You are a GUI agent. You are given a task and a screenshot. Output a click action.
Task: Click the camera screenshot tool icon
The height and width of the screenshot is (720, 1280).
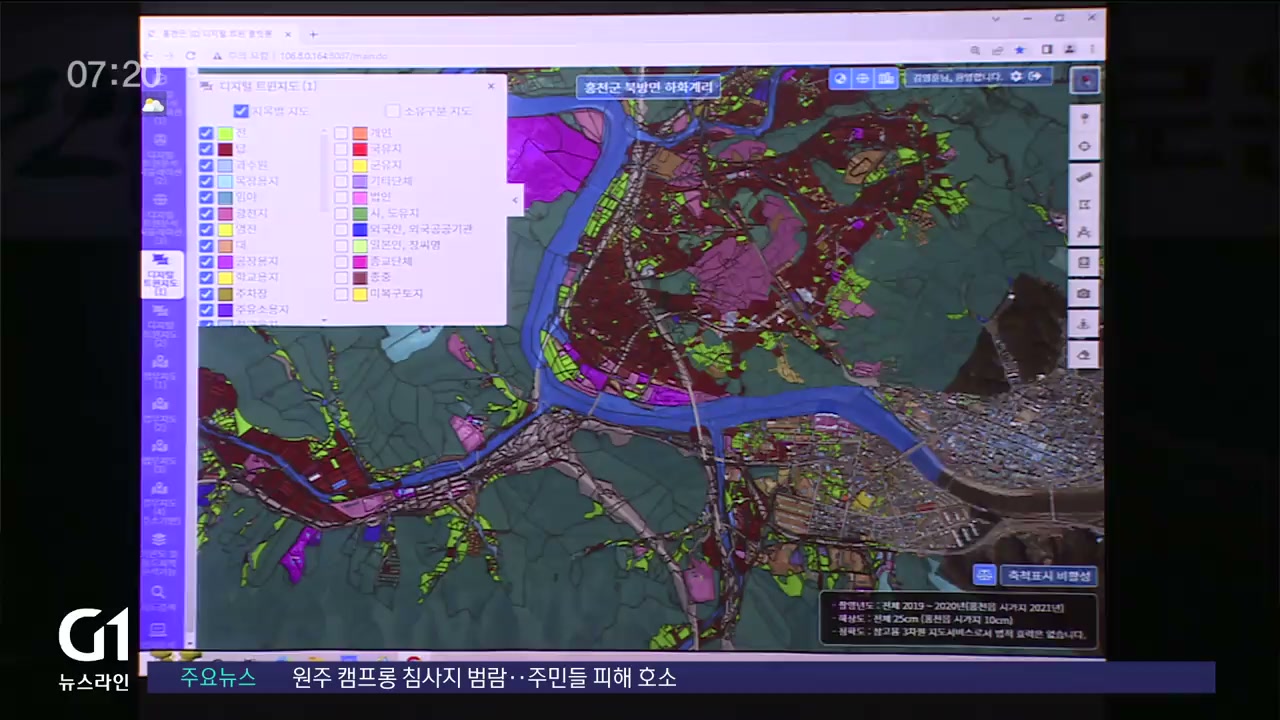tap(1084, 293)
